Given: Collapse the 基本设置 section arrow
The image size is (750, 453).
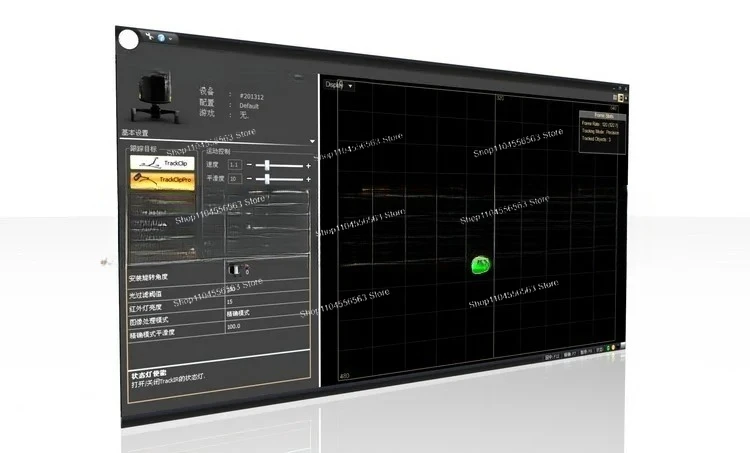Looking at the screenshot, I should (x=312, y=142).
